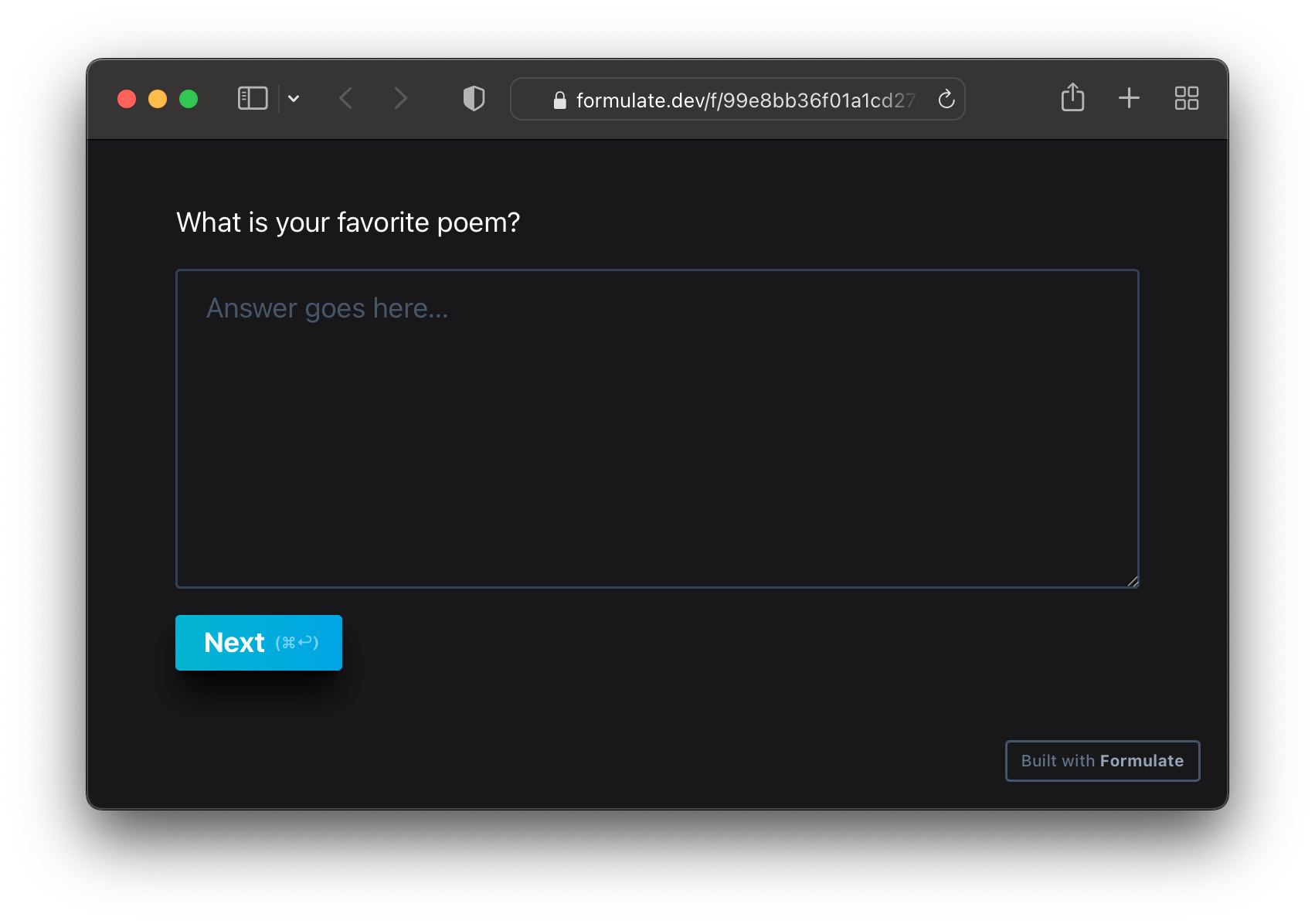Click the lock icon in address bar
The height and width of the screenshot is (924, 1315).
coord(560,100)
